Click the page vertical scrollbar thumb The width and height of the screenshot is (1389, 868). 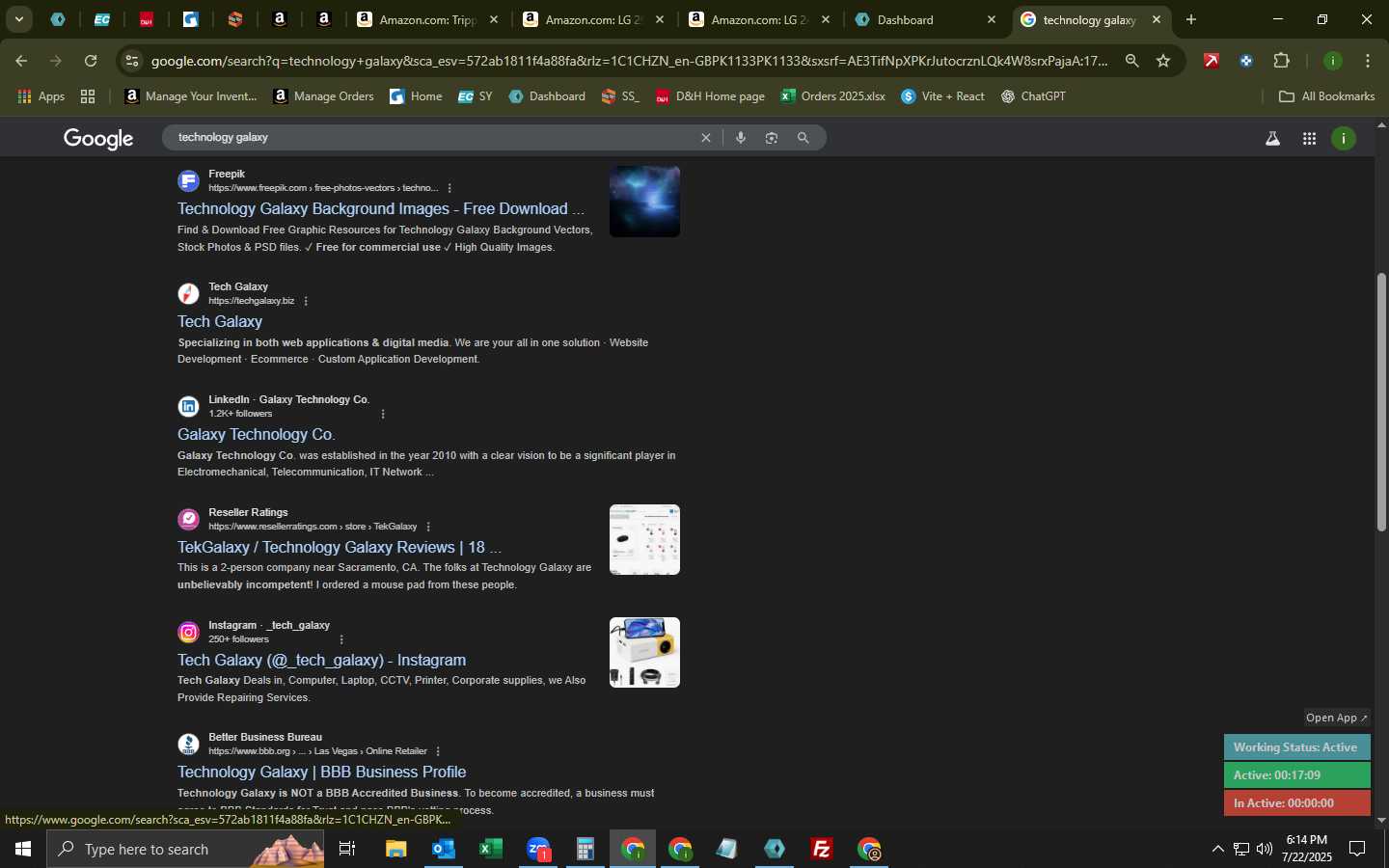pos(1381,402)
